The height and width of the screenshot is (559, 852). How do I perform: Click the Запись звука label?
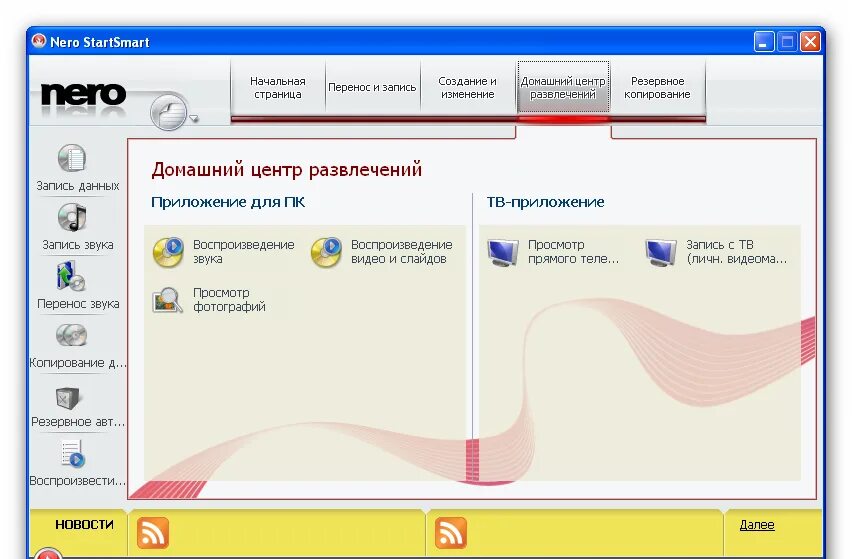click(x=78, y=245)
